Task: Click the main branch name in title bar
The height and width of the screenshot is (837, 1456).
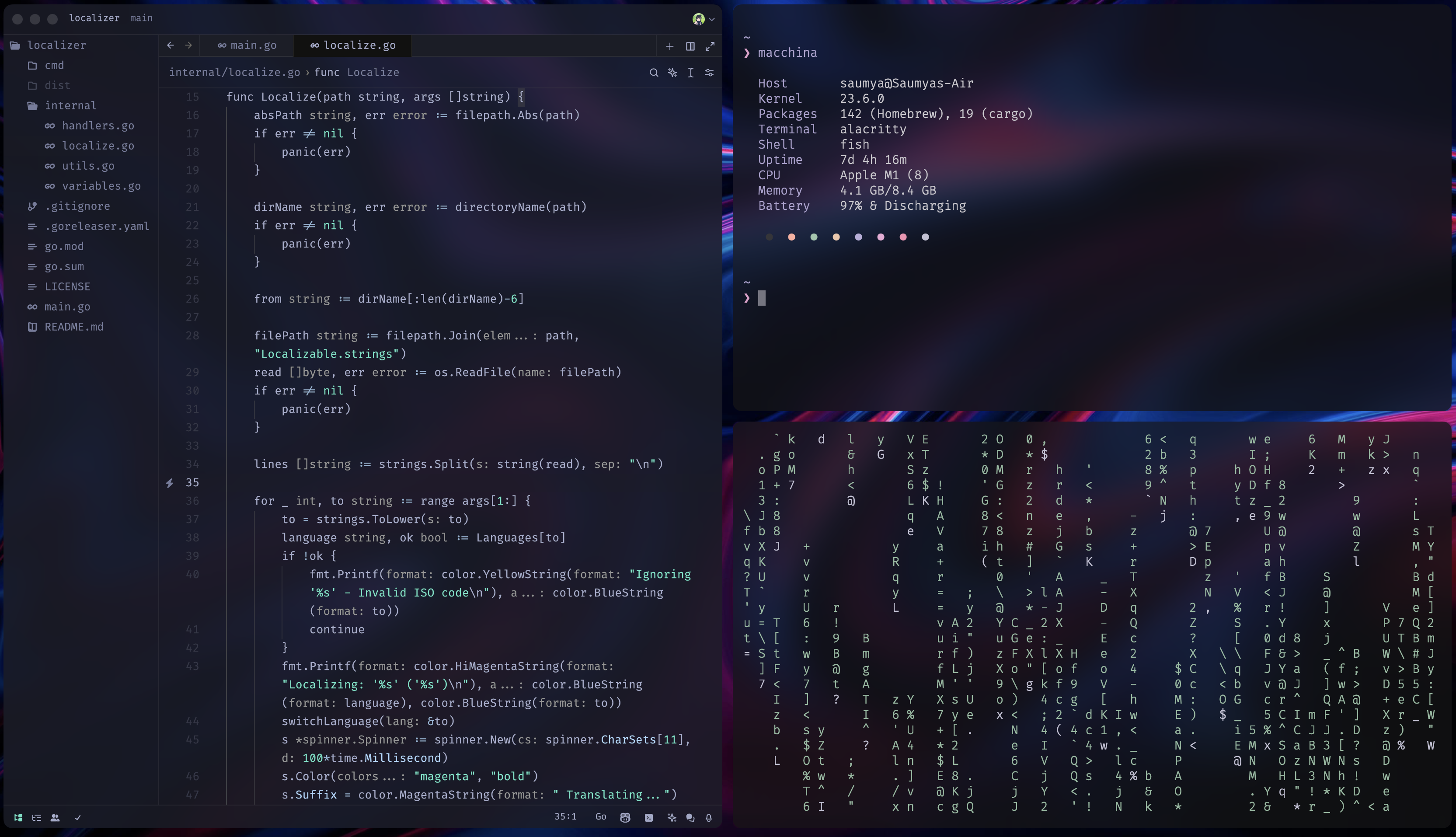Action: tap(141, 18)
